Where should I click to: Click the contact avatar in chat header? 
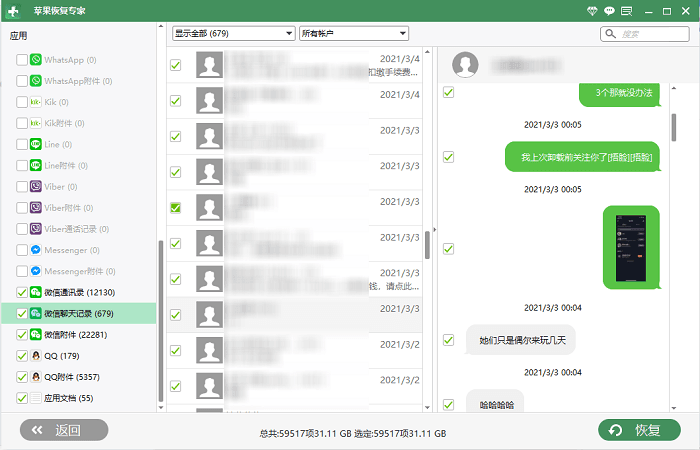pyautogui.click(x=465, y=65)
